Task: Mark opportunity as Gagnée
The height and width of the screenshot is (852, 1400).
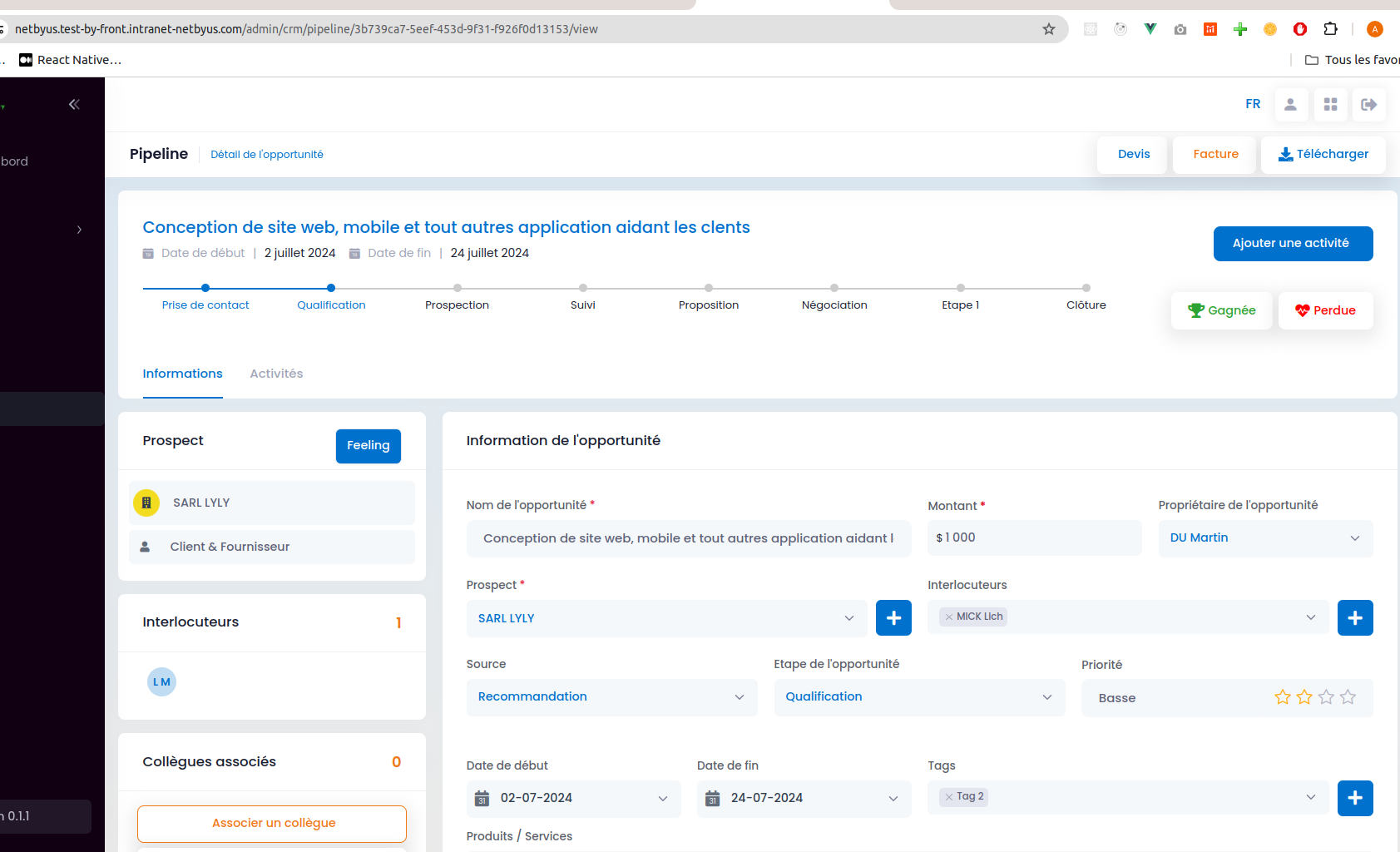Action: coord(1221,310)
